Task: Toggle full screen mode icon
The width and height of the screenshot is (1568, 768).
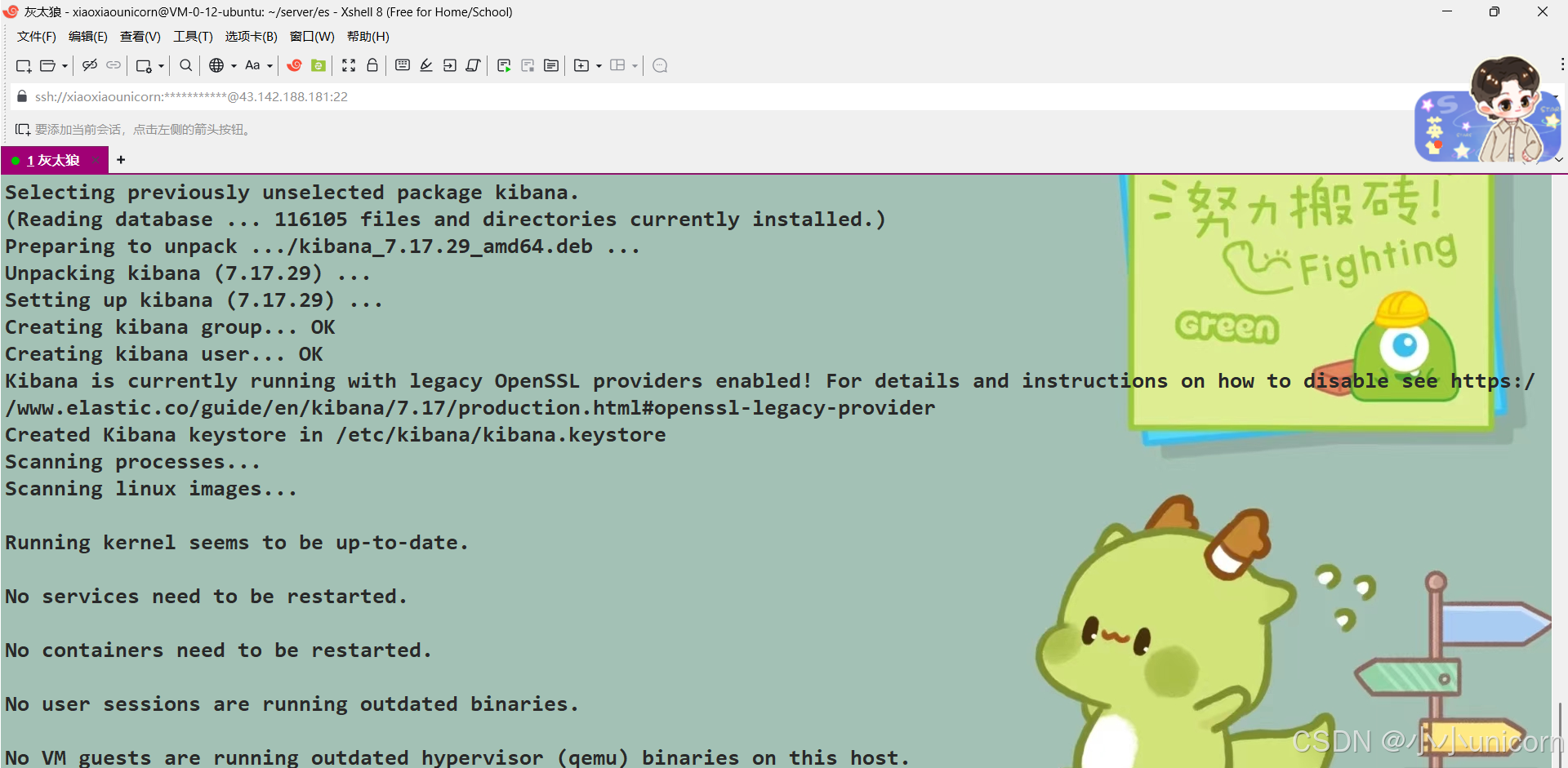Action: [349, 65]
